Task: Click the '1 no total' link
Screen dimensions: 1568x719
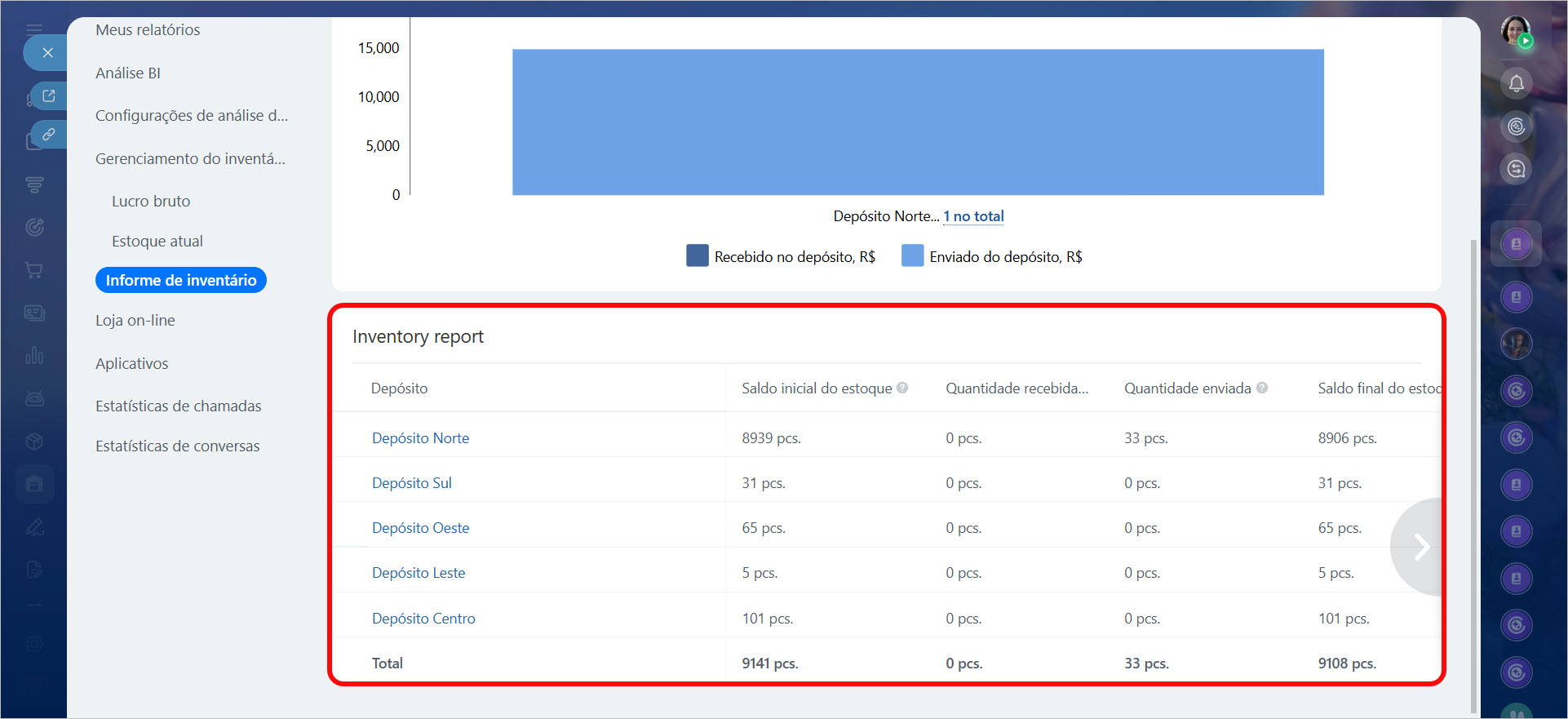Action: pos(973,216)
